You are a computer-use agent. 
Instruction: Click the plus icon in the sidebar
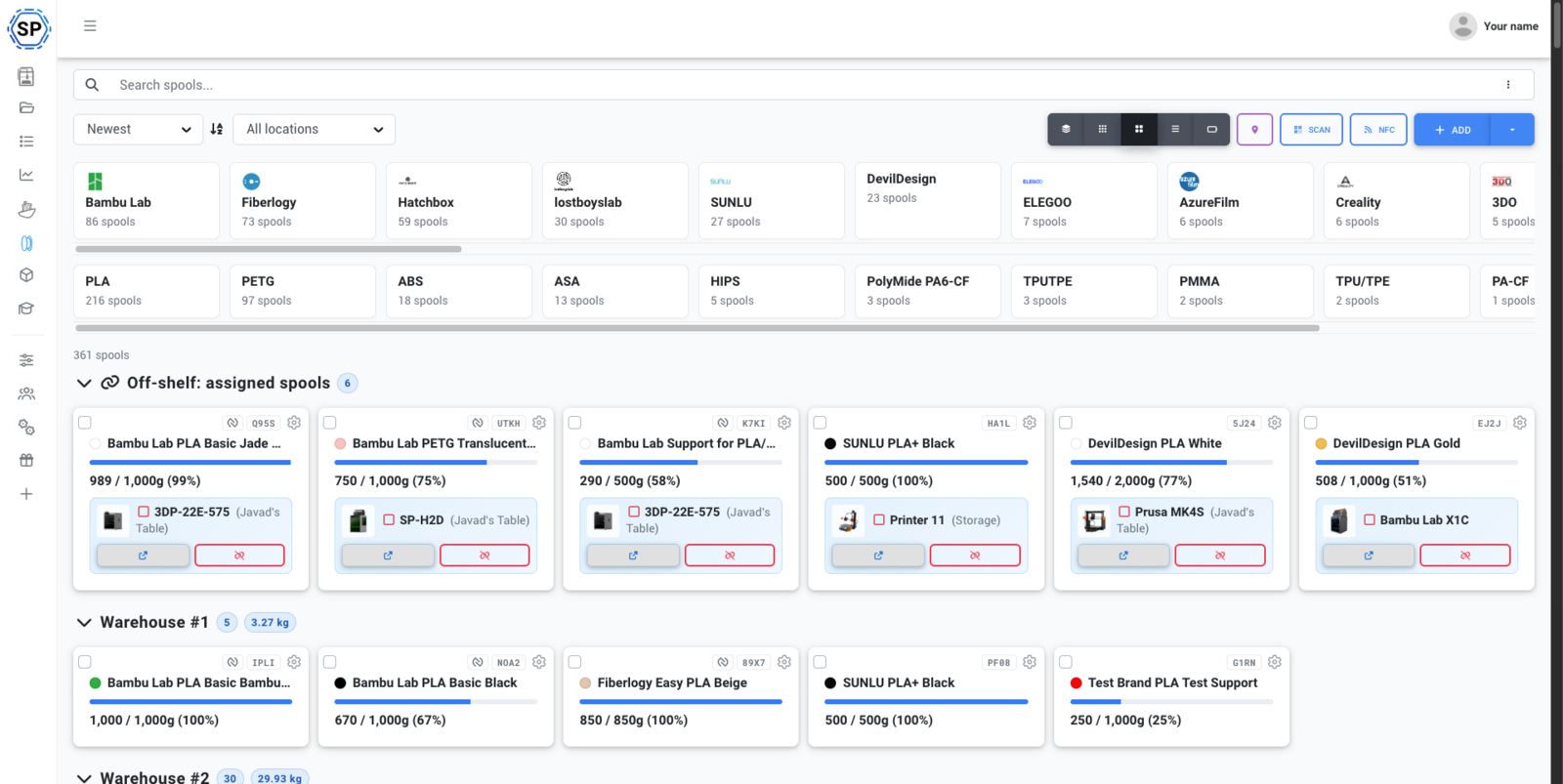point(26,494)
